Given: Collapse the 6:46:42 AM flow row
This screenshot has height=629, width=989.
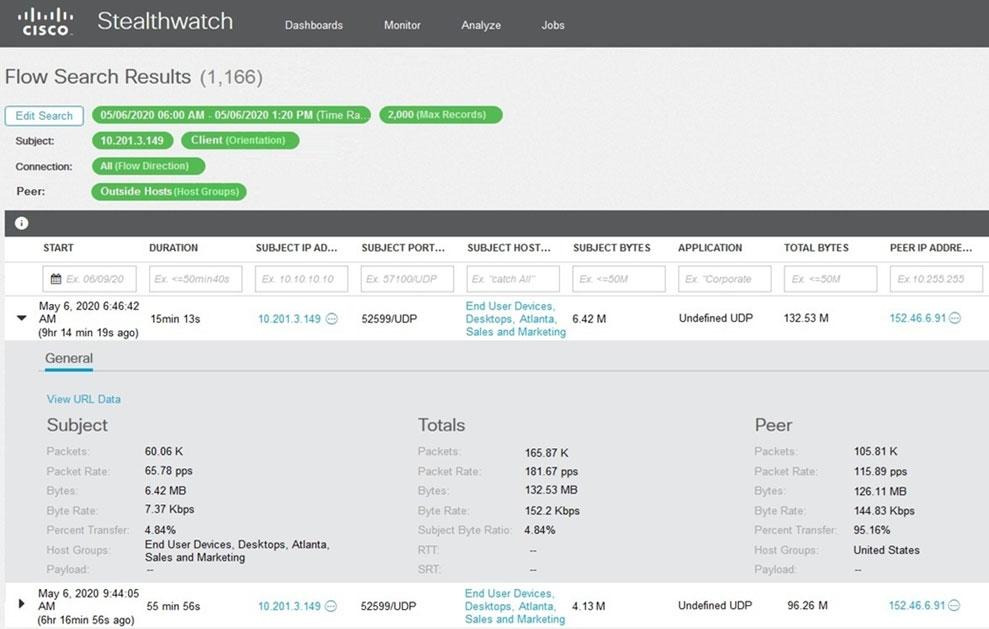Looking at the screenshot, I should pyautogui.click(x=22, y=319).
